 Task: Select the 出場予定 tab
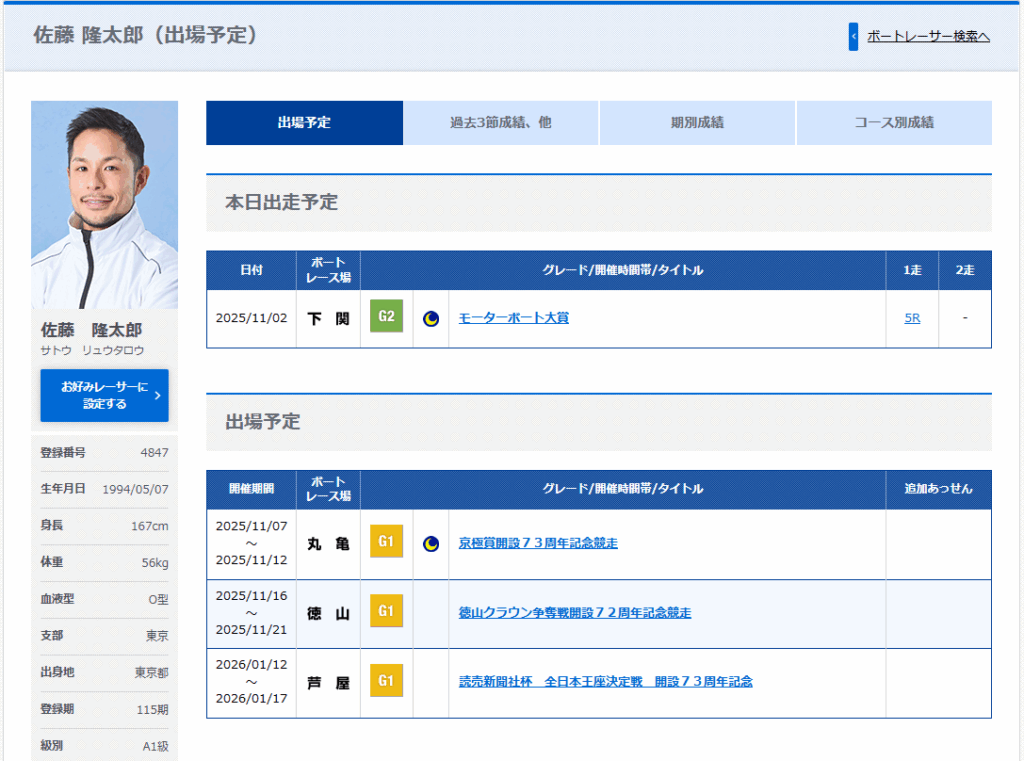pyautogui.click(x=304, y=123)
